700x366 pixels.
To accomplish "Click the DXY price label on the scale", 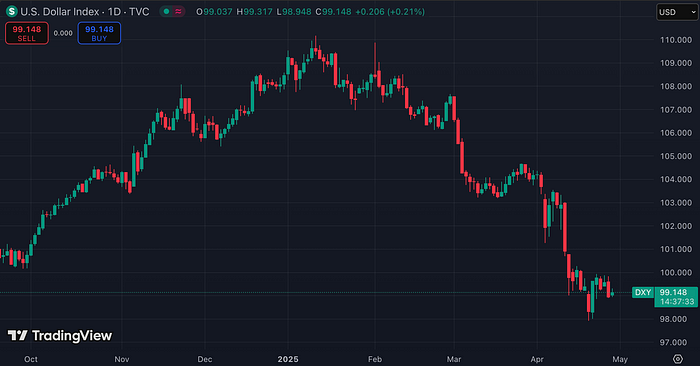I will (643, 292).
